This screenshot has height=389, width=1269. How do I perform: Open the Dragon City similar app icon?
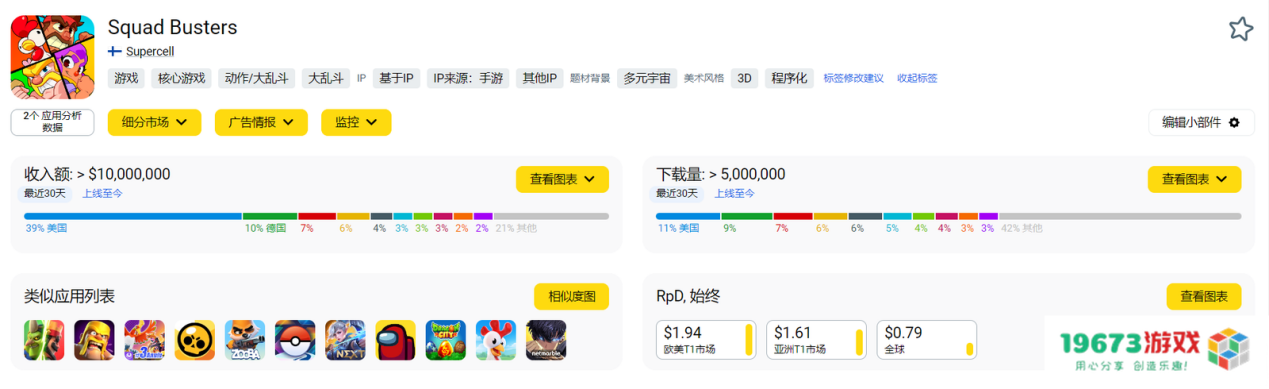pyautogui.click(x=445, y=340)
